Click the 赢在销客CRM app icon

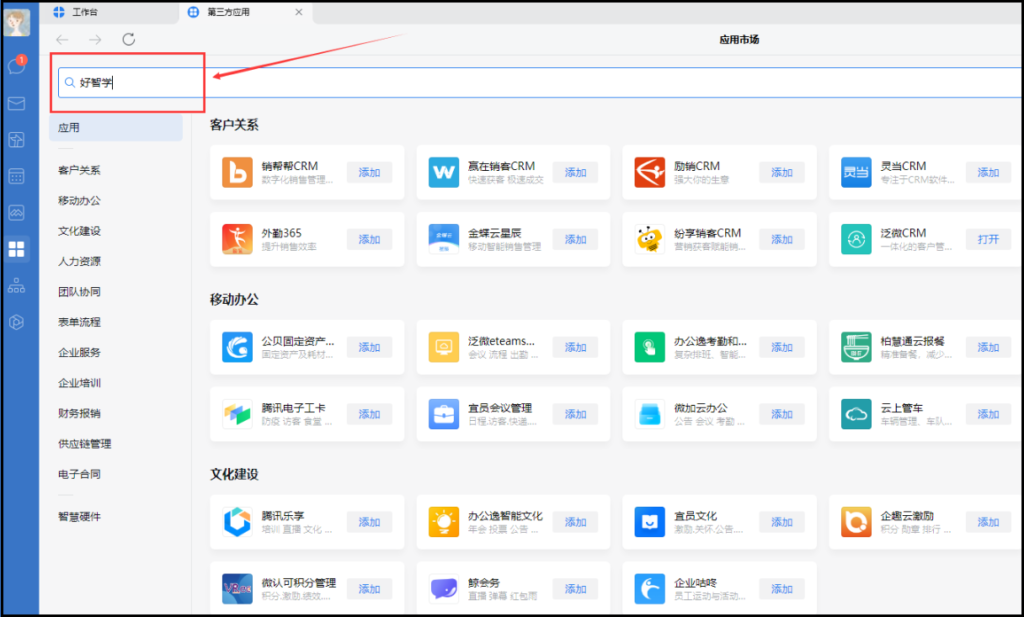click(x=443, y=172)
